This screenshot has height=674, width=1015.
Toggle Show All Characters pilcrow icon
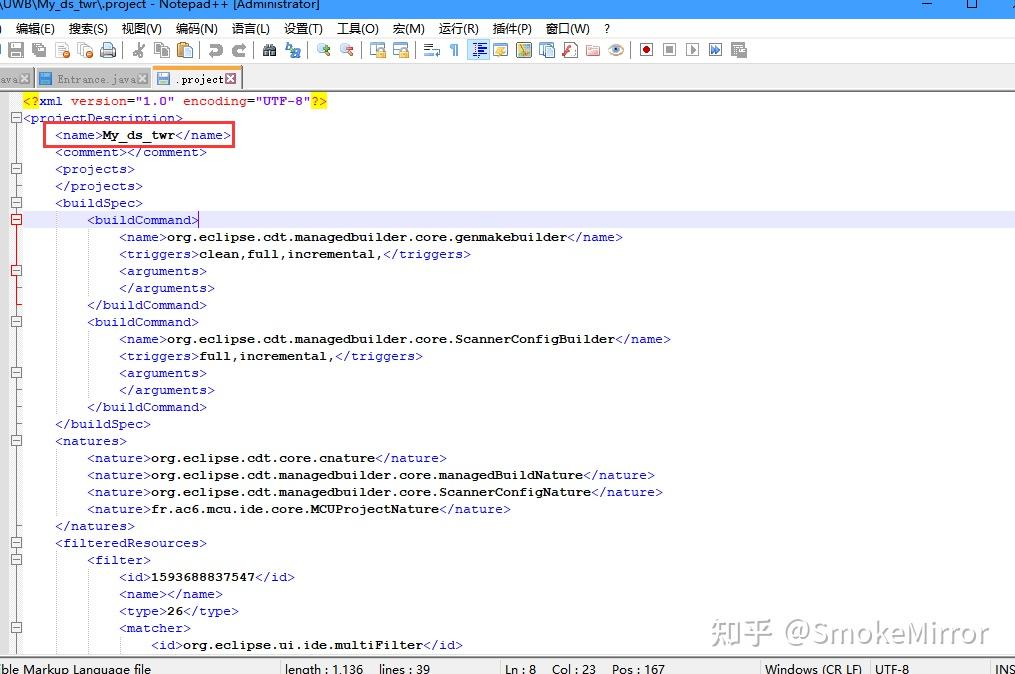point(452,49)
